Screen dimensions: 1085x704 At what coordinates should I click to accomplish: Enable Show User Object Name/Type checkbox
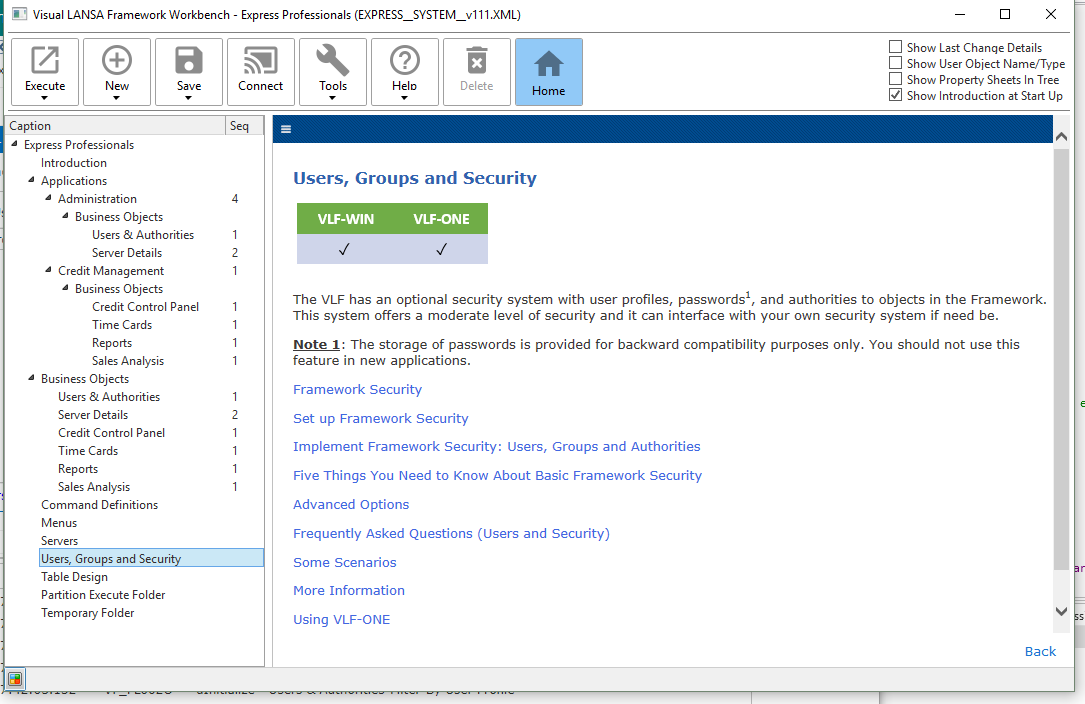895,63
